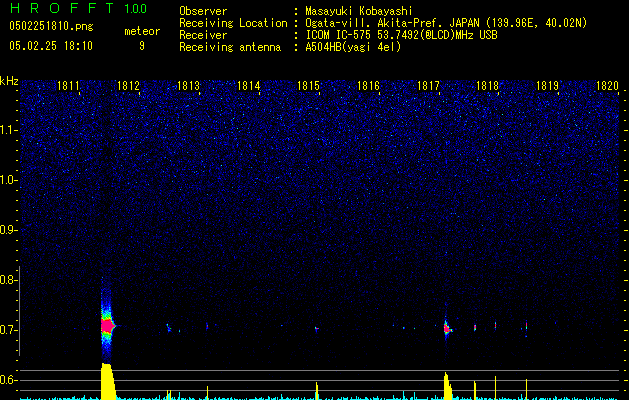
Task: Click the Receiving antenna label
Action: pyautogui.click(x=230, y=47)
